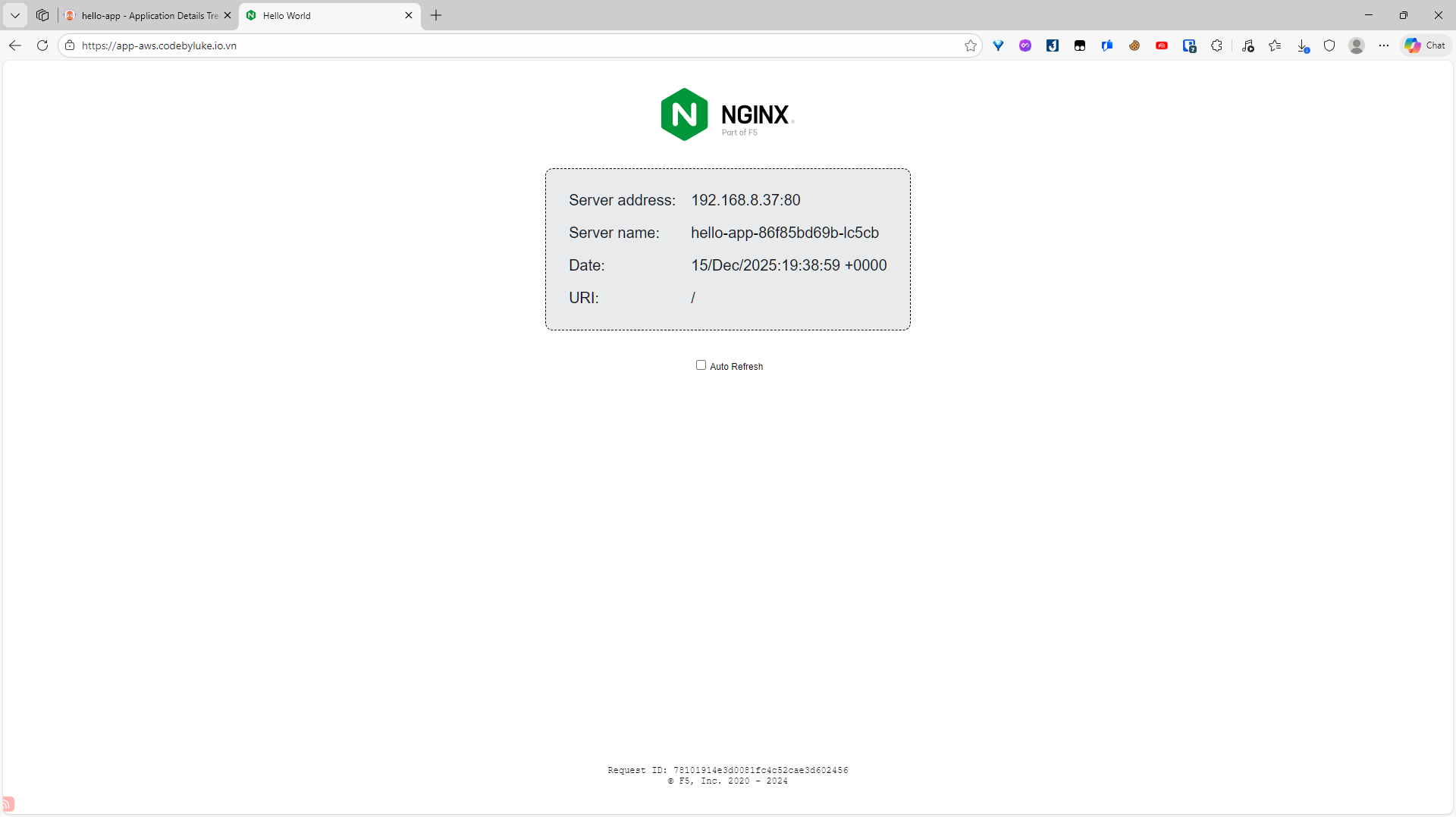Add current page to favorites via star
Image resolution: width=1456 pixels, height=817 pixels.
971,45
